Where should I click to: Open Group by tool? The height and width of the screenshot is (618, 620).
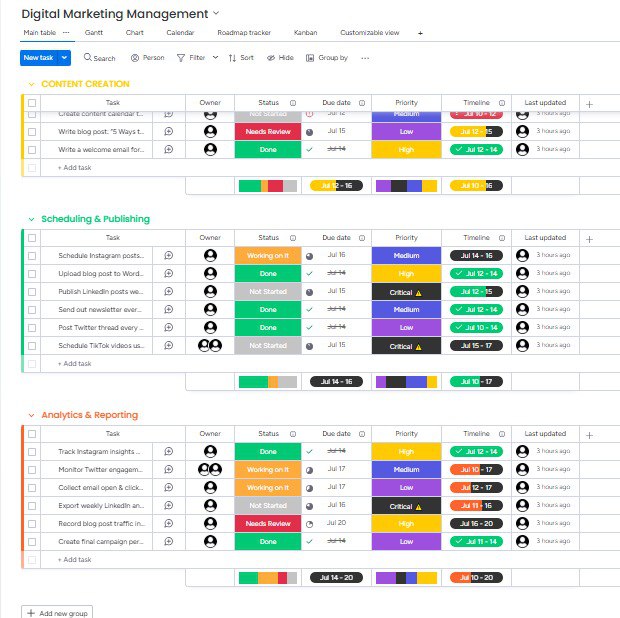pyautogui.click(x=327, y=58)
